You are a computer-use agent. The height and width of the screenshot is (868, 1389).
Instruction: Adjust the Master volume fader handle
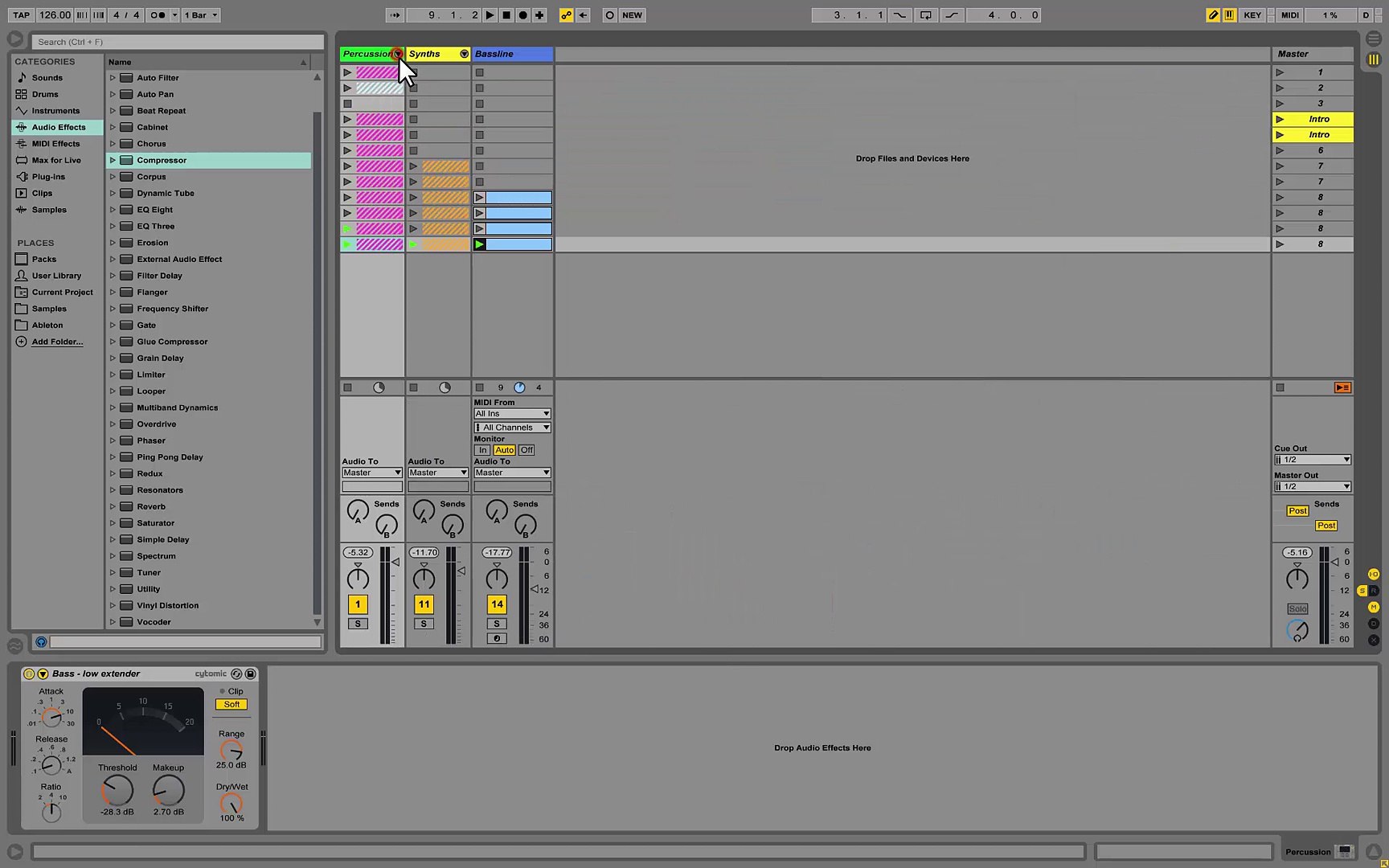point(1334,562)
